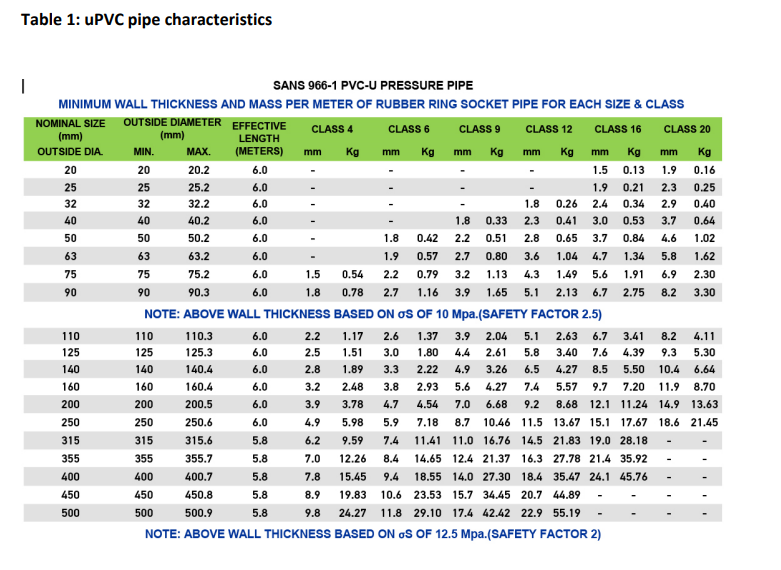Click the 'MAX.' sub-header
The width and height of the screenshot is (781, 570).
pyautogui.click(x=198, y=151)
